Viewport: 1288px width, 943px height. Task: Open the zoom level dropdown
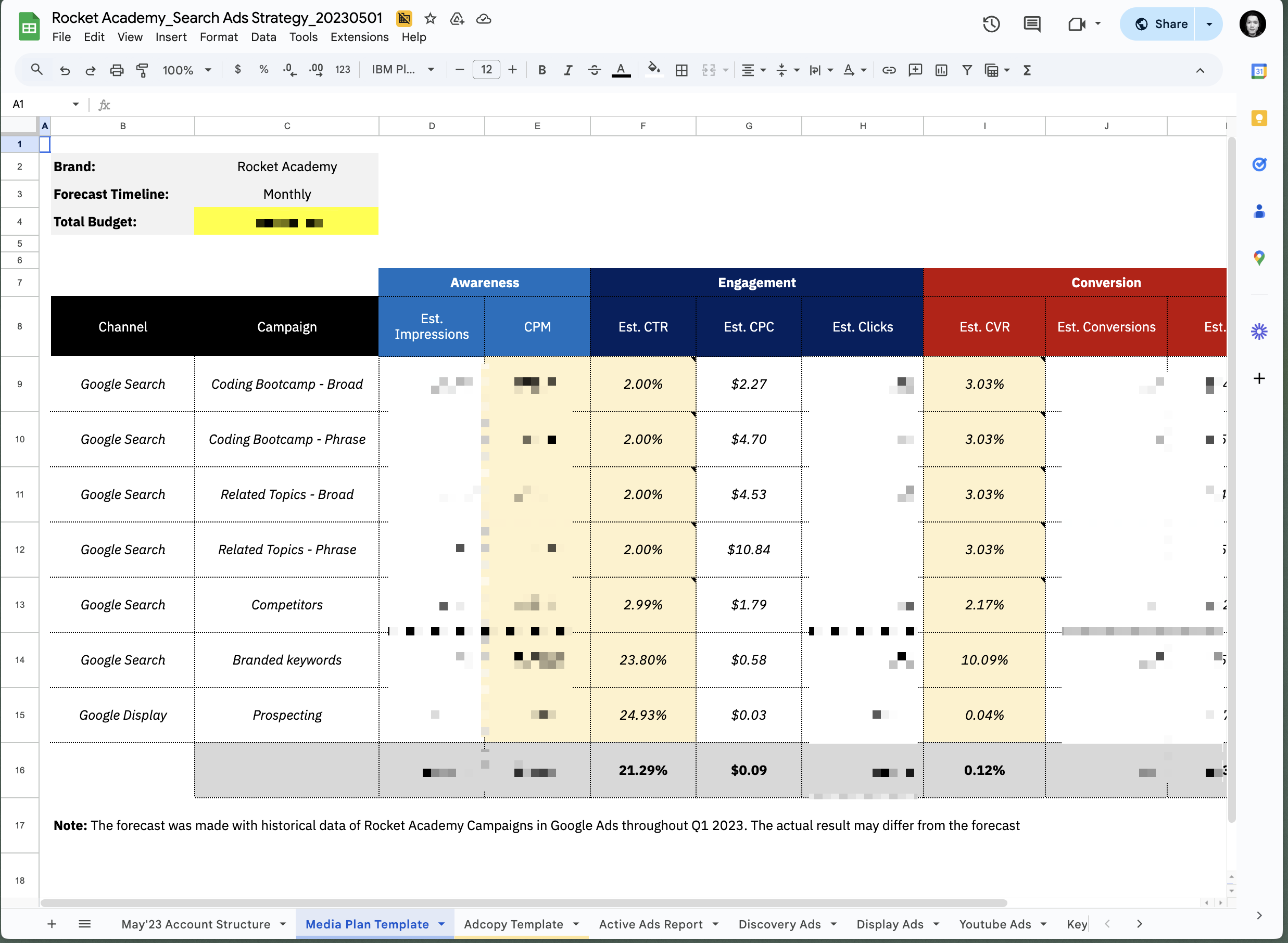tap(187, 70)
